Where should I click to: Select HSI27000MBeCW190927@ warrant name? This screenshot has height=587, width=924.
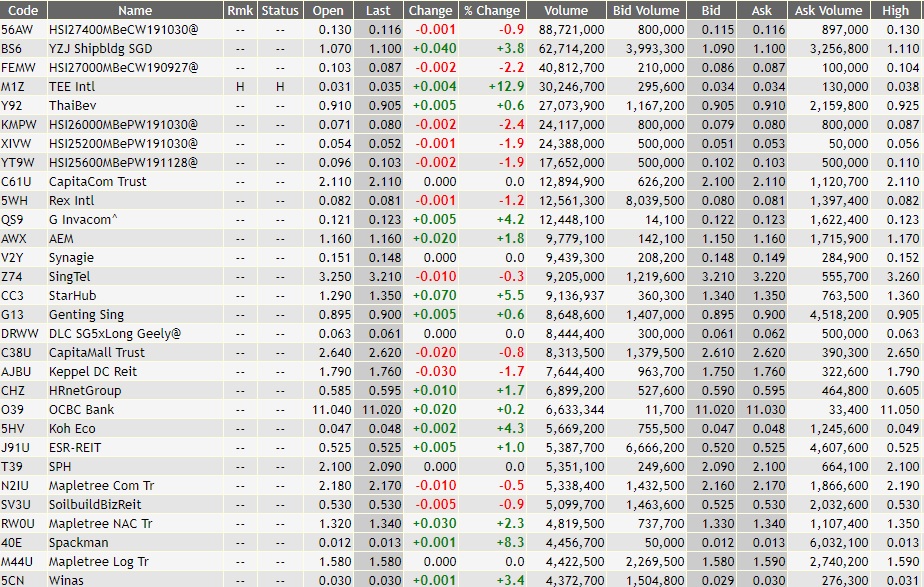click(123, 67)
